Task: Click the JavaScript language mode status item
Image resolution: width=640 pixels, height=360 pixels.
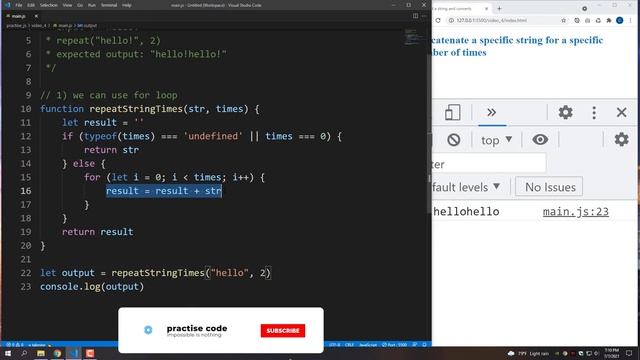Action: pyautogui.click(x=368, y=345)
